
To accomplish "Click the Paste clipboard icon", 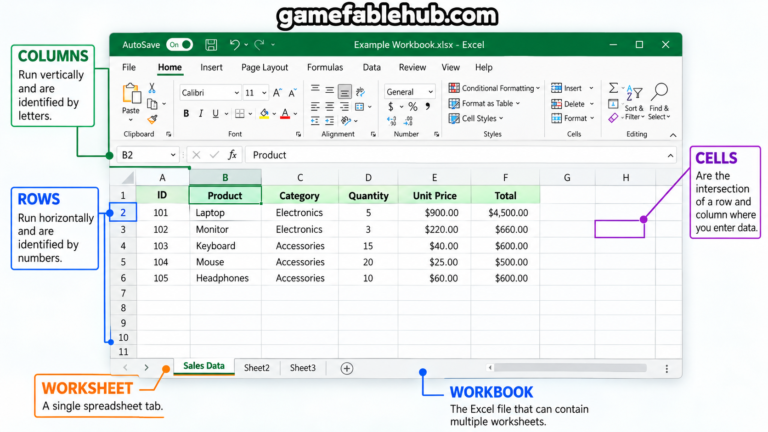I will tap(131, 94).
